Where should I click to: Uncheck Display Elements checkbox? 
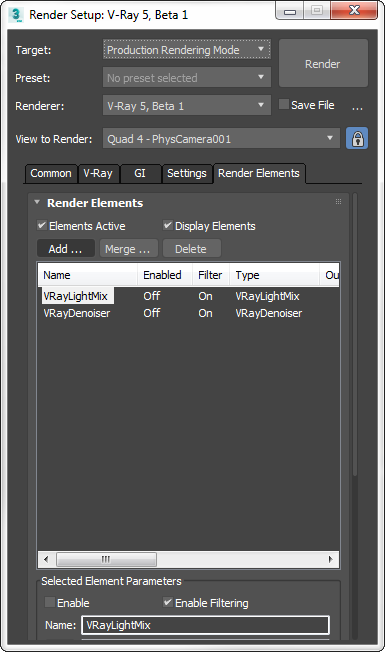(168, 225)
